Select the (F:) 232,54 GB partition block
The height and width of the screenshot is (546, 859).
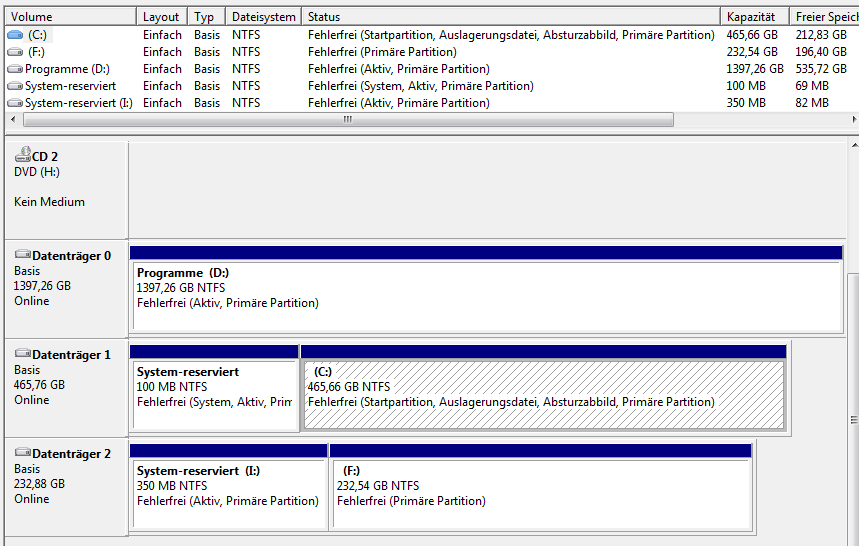pyautogui.click(x=540, y=495)
